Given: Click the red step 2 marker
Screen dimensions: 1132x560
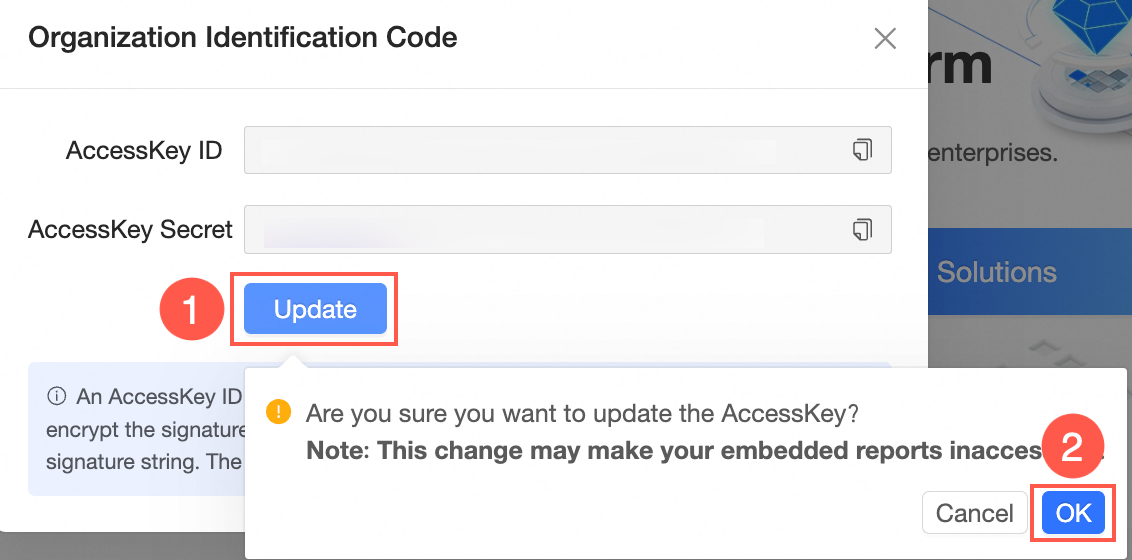Looking at the screenshot, I should pos(1072,447).
